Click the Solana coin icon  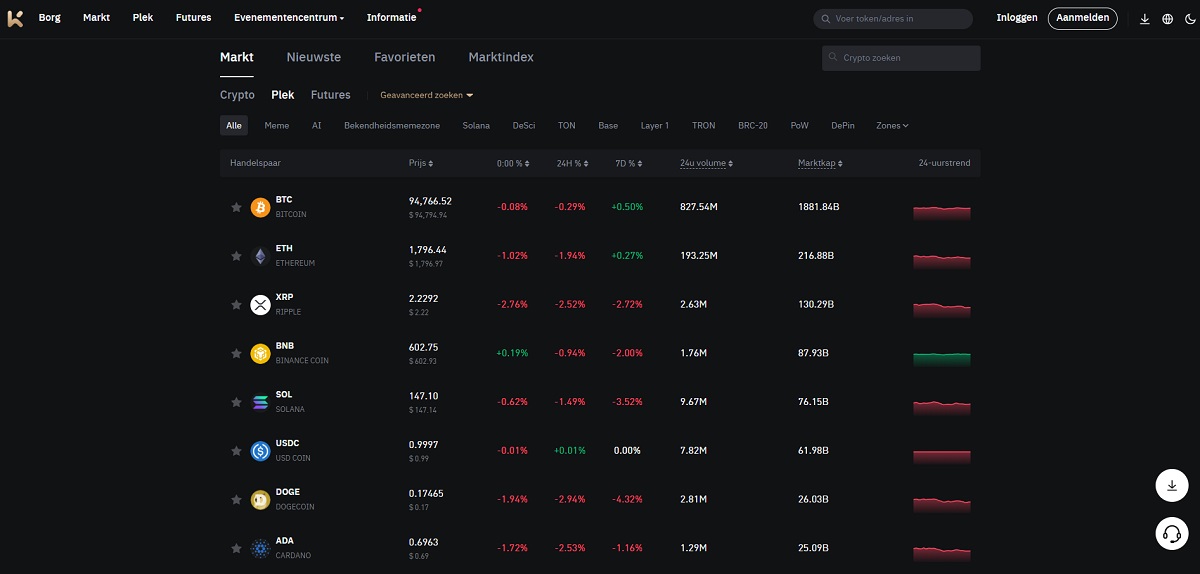click(x=260, y=402)
